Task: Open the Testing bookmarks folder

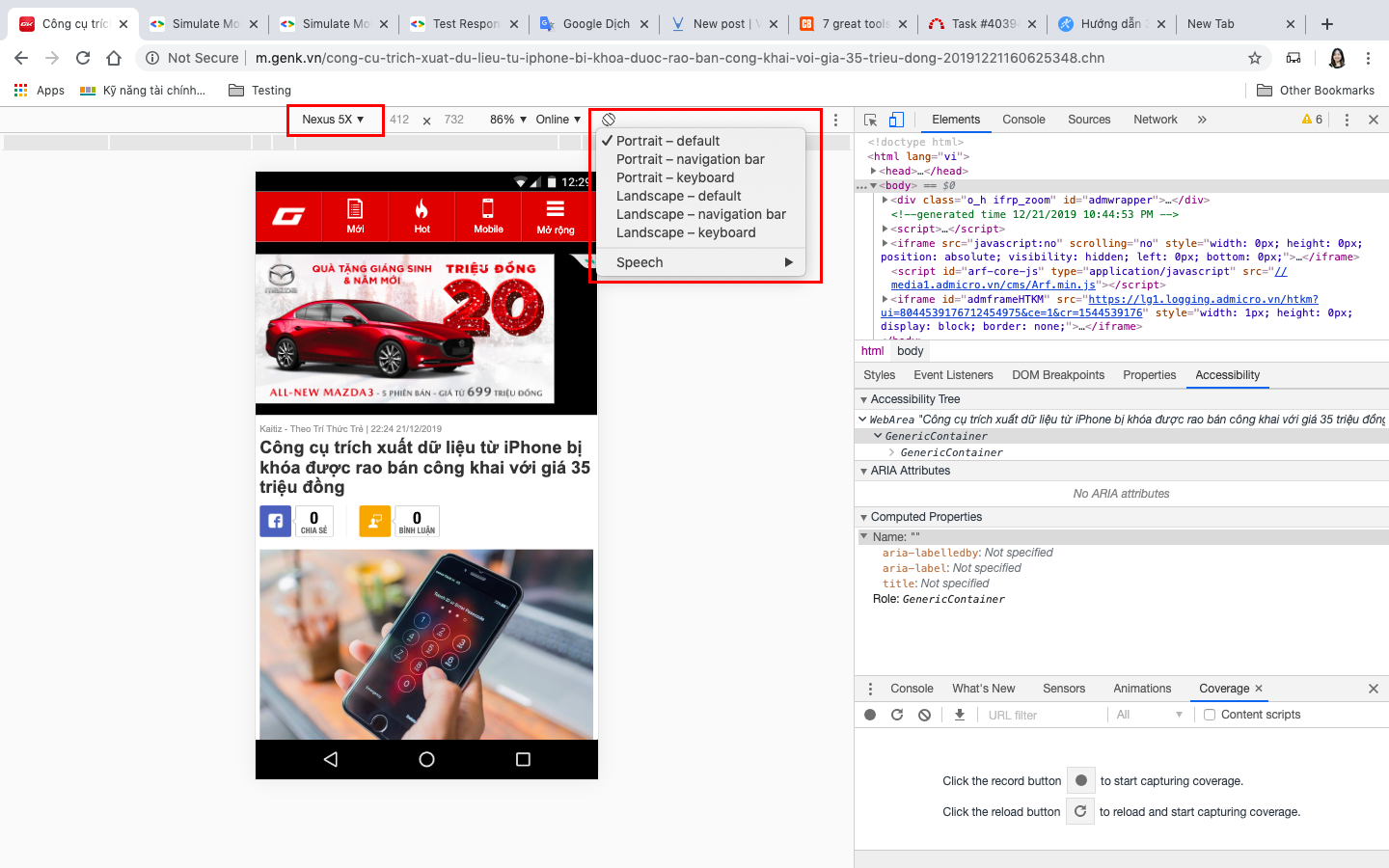Action: [x=259, y=91]
